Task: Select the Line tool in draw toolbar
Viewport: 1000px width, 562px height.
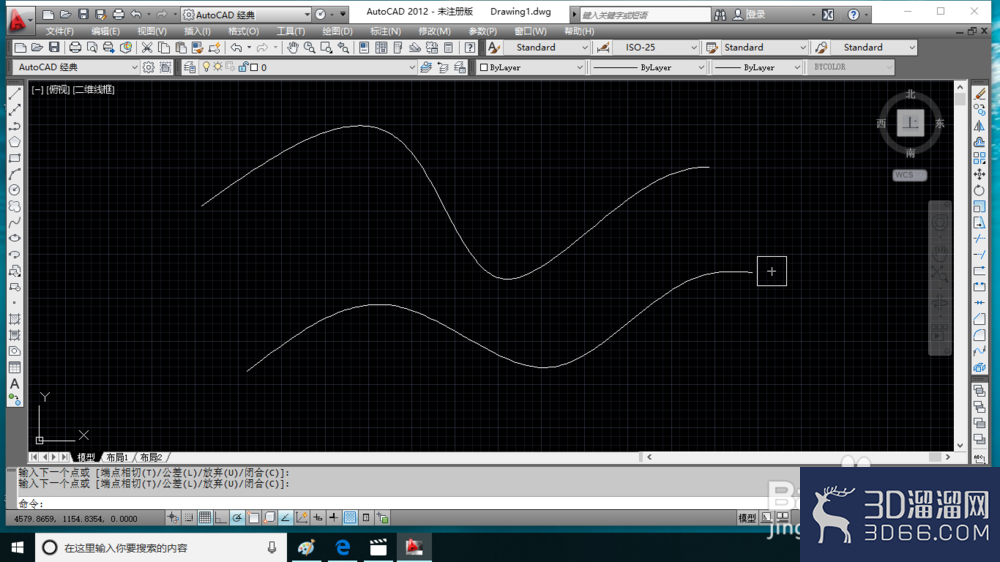Action: 15,94
